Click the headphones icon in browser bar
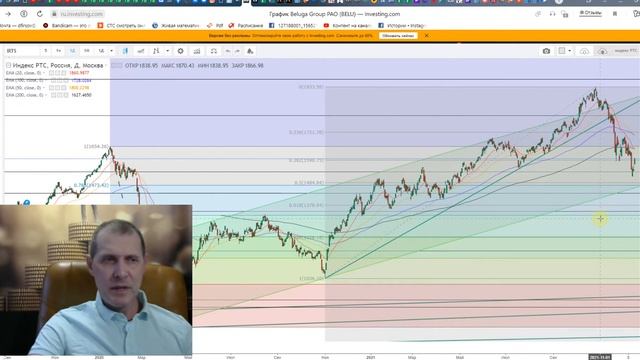640x360 pixels. [552, 14]
